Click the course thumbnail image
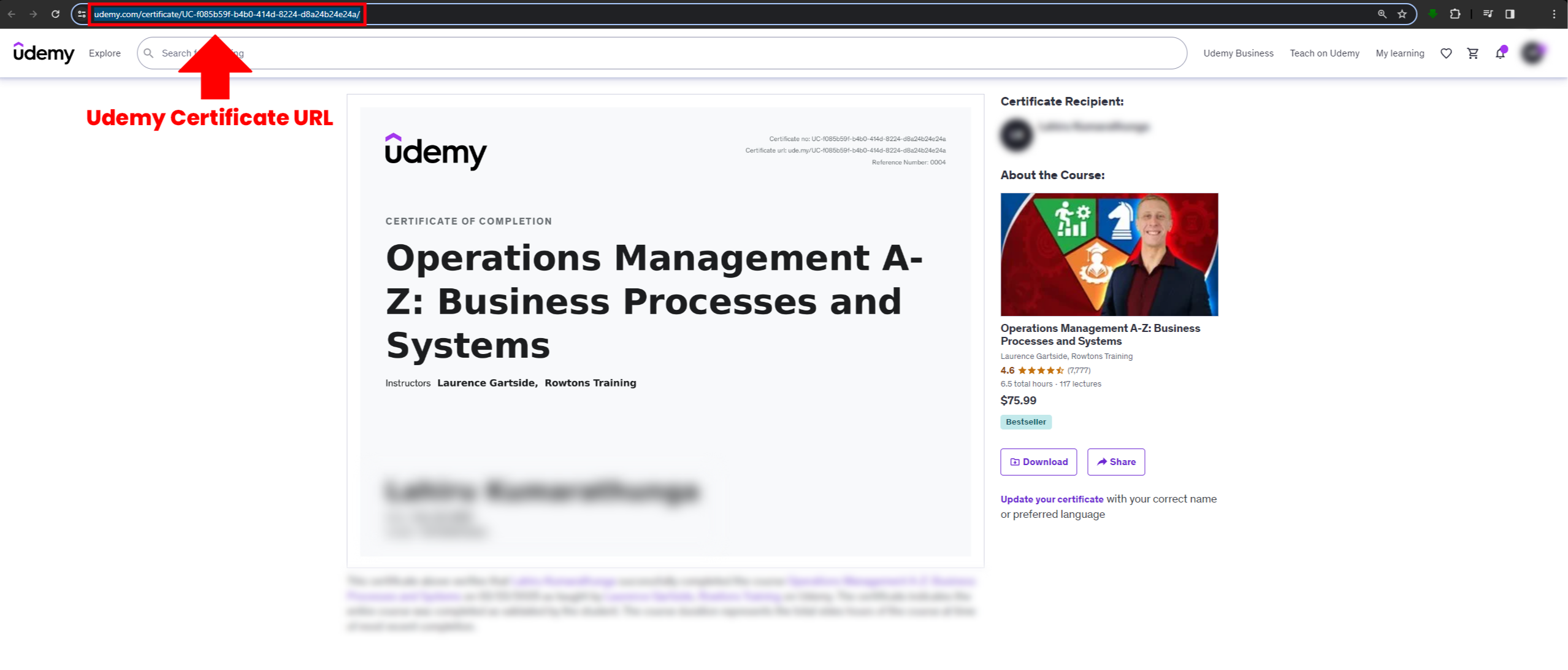 (x=1109, y=255)
